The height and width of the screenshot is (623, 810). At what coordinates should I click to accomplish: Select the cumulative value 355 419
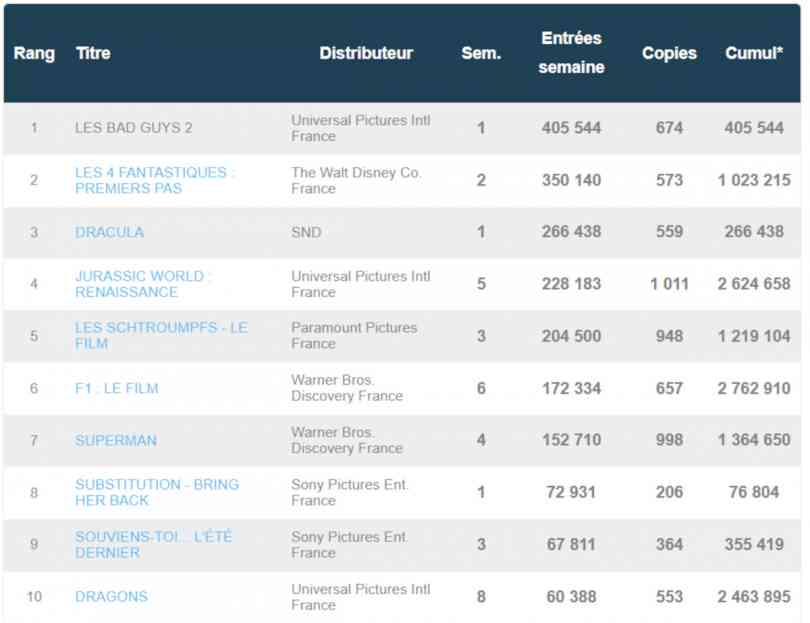[x=754, y=544]
